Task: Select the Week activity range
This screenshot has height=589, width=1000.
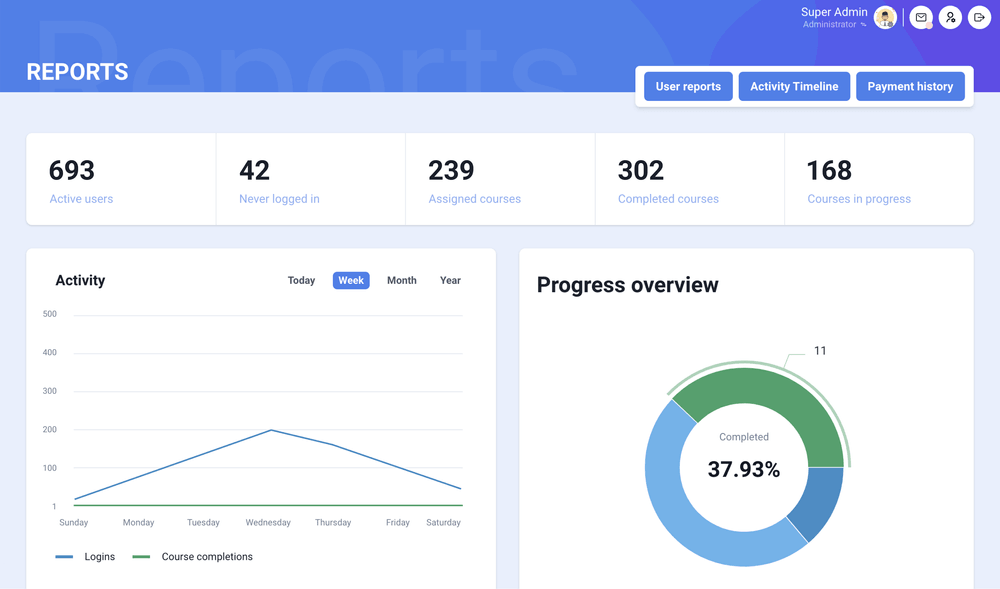Action: (351, 281)
